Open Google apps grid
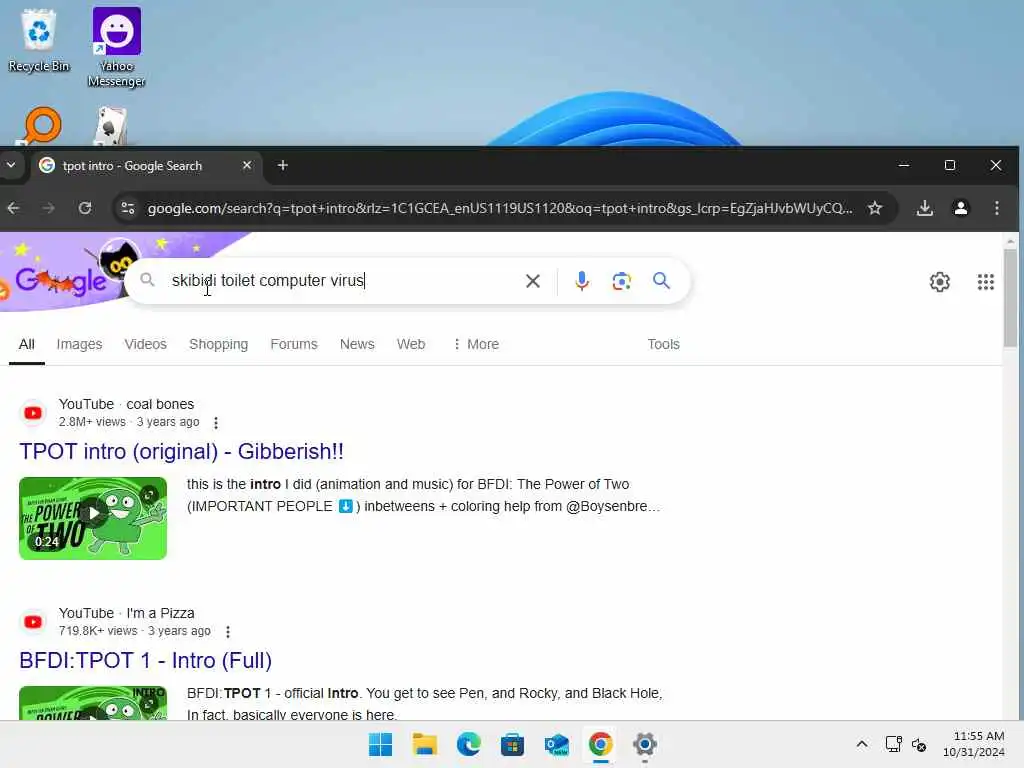 tap(985, 281)
